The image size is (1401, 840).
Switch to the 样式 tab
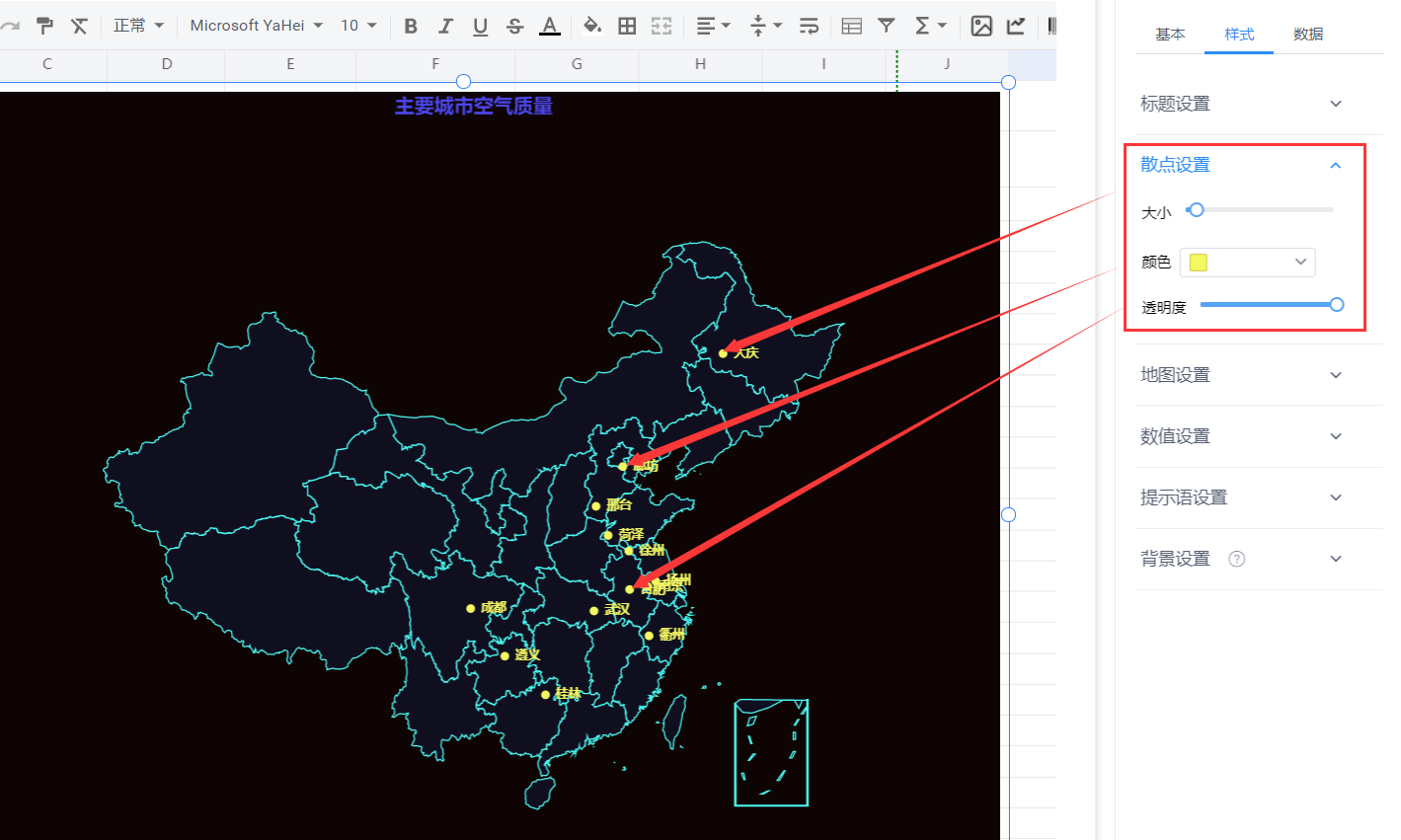(1239, 35)
